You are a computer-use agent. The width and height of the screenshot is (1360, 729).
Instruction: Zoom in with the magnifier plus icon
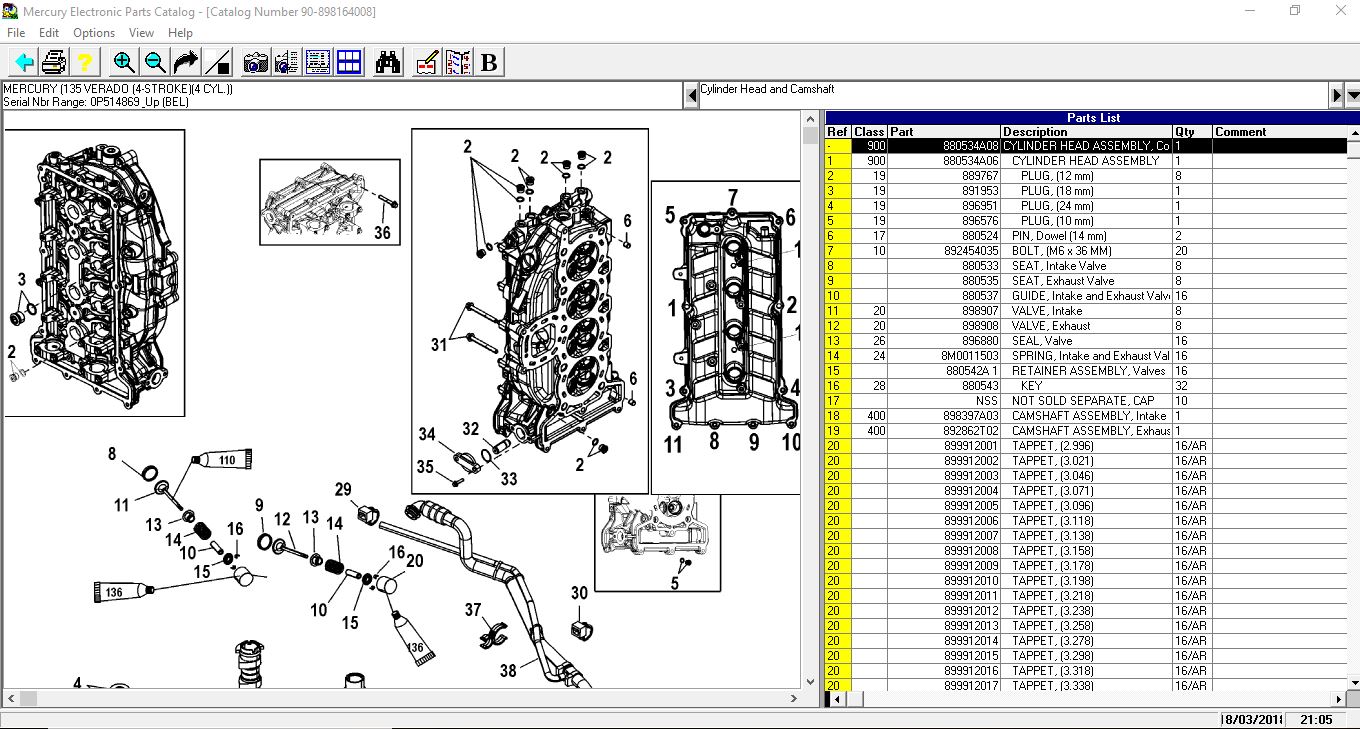124,63
